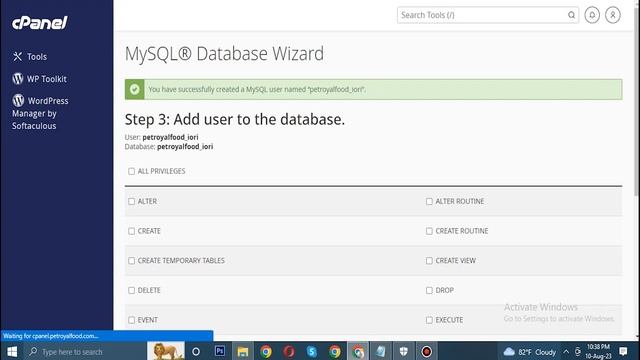Enable the EXECUTE privilege
640x360 pixels.
tap(429, 320)
